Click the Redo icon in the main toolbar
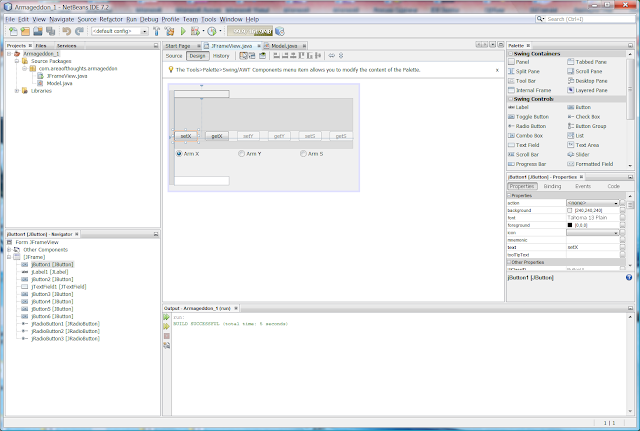 point(79,31)
